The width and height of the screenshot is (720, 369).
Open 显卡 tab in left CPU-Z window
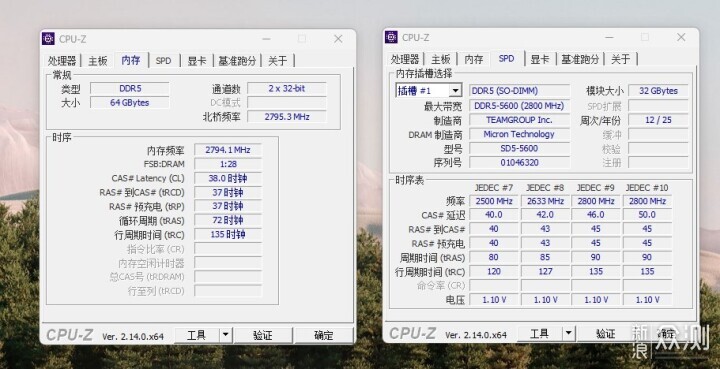tap(197, 61)
